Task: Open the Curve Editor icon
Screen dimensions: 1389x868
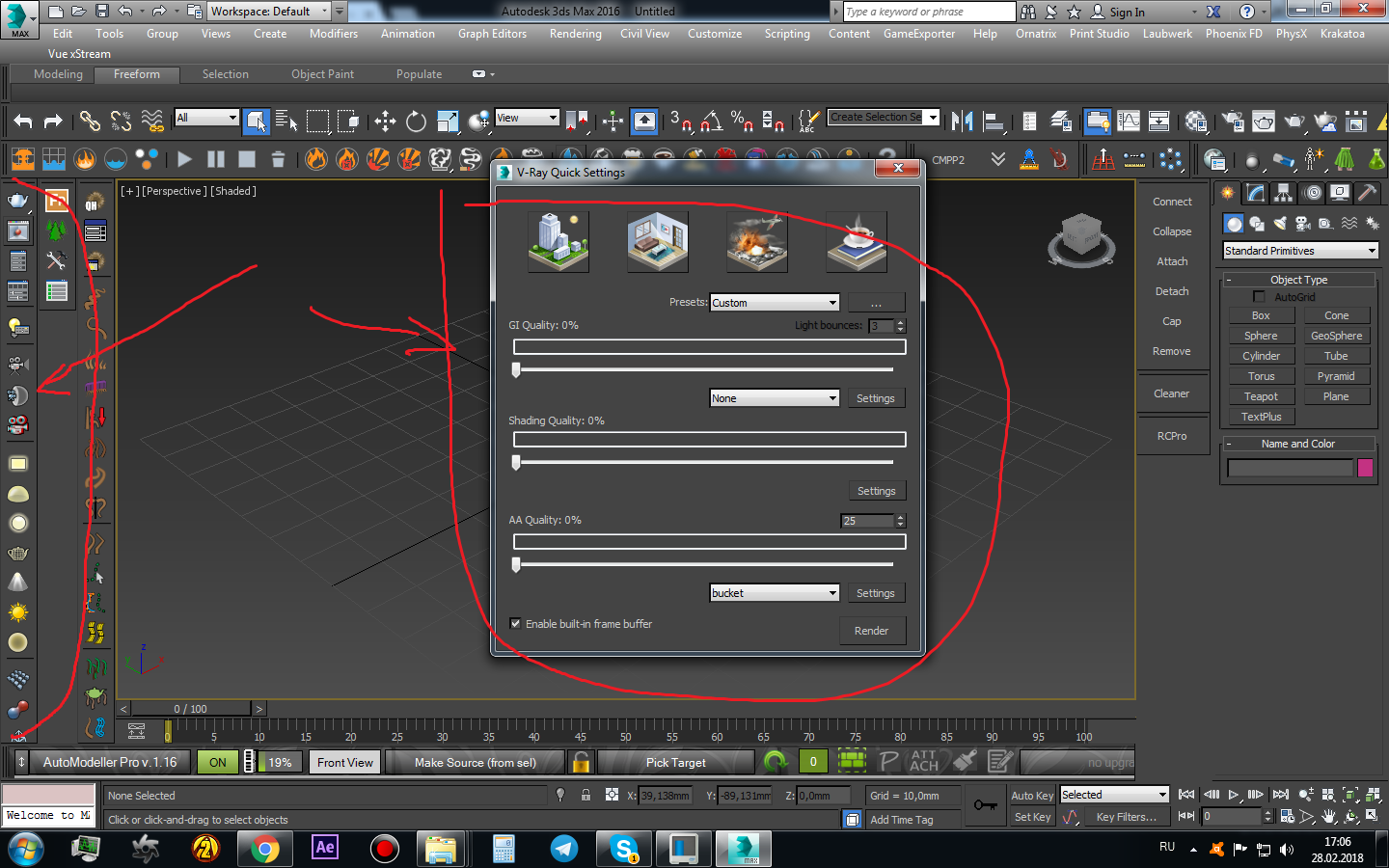Action: tap(1129, 121)
